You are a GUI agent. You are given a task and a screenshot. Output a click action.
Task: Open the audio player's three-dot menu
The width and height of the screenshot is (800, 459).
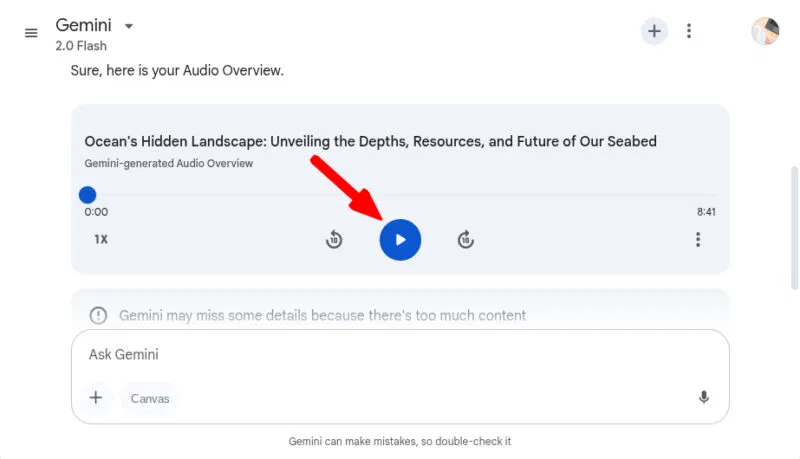point(698,240)
